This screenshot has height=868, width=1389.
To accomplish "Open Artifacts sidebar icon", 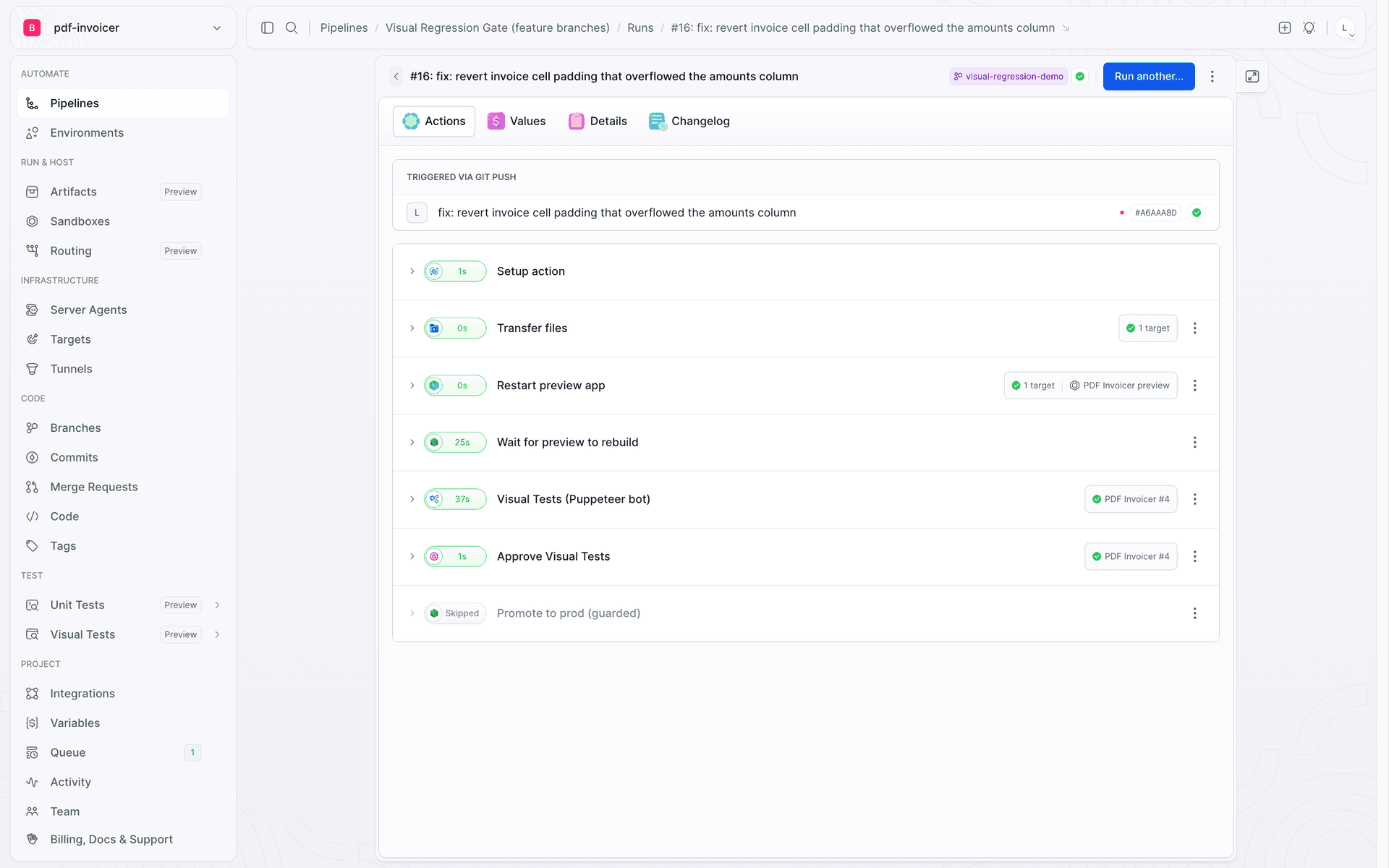I will (x=32, y=192).
